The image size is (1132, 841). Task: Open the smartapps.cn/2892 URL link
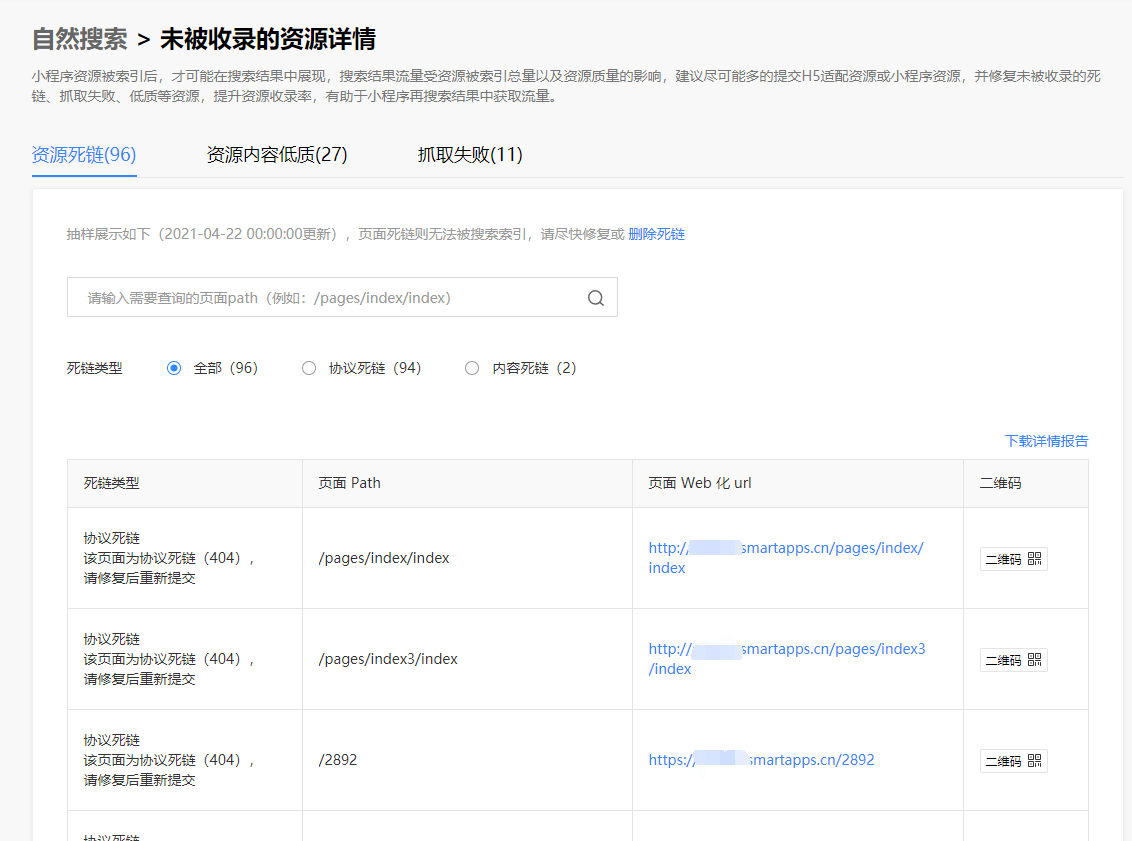pos(761,760)
